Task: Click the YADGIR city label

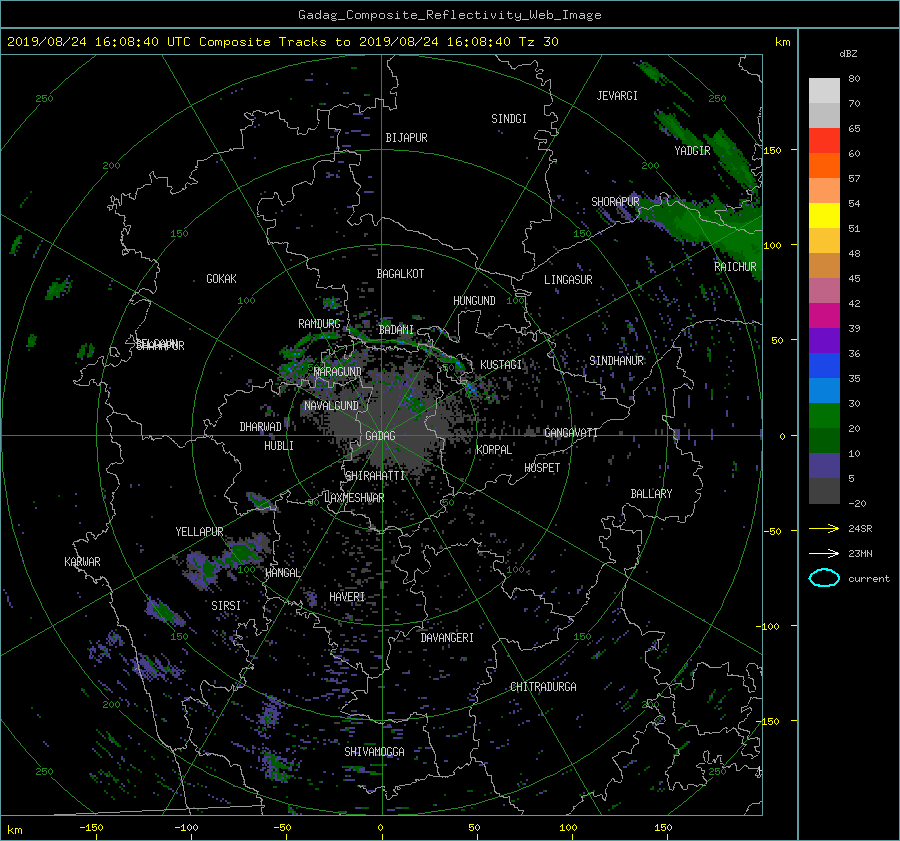Action: (x=692, y=150)
